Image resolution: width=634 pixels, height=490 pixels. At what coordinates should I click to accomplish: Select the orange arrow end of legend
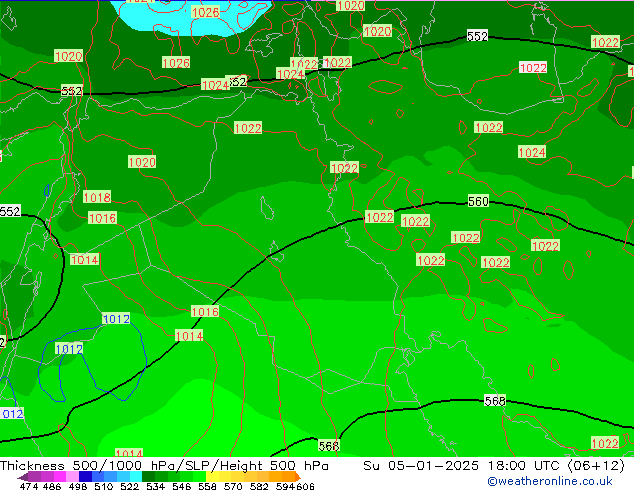coord(296,476)
